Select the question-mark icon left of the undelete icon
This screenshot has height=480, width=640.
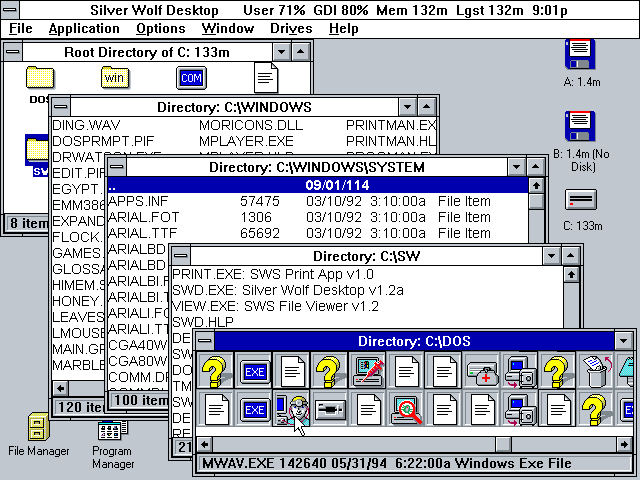tap(558, 371)
